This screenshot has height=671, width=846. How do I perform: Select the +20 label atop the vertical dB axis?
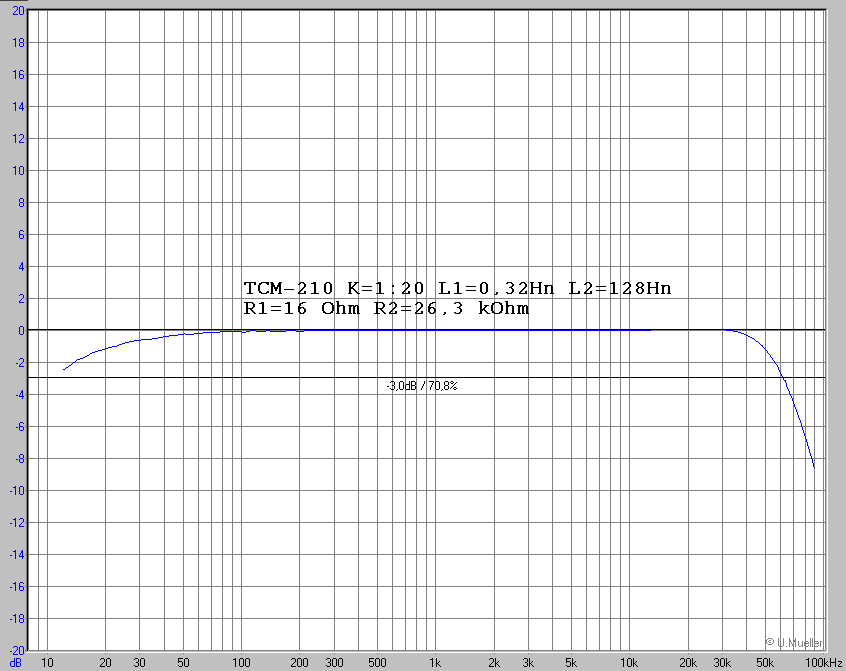click(18, 10)
